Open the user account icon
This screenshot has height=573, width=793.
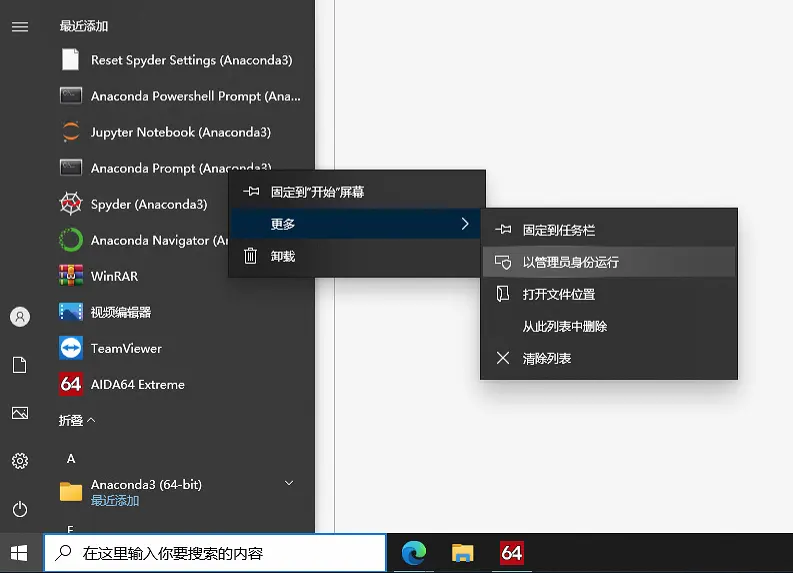tap(20, 317)
